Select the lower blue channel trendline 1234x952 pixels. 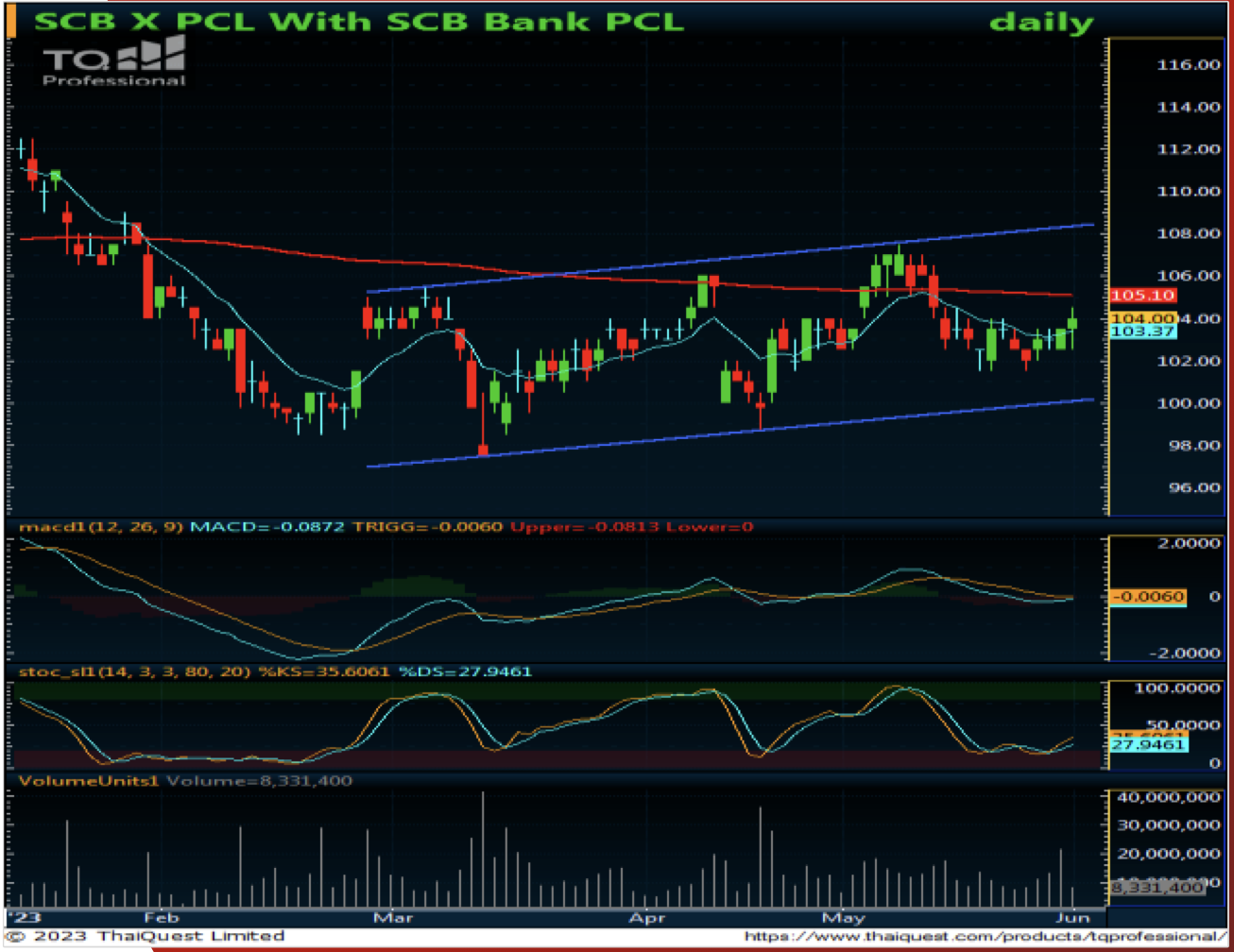click(729, 433)
